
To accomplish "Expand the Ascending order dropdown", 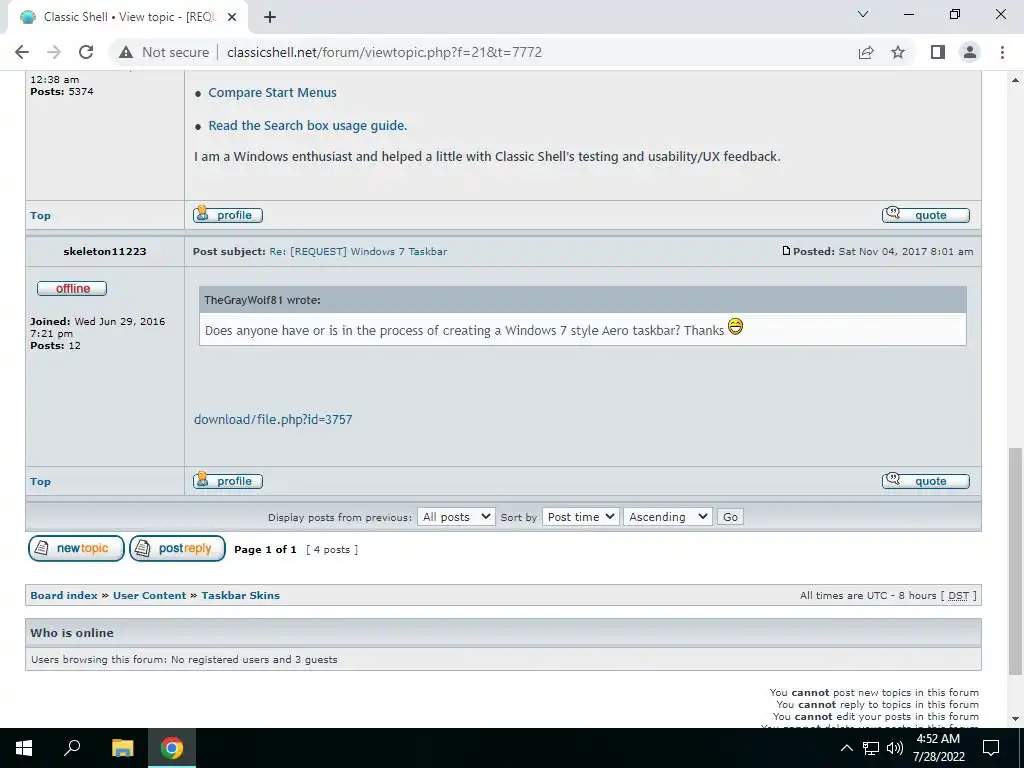I will click(x=667, y=517).
